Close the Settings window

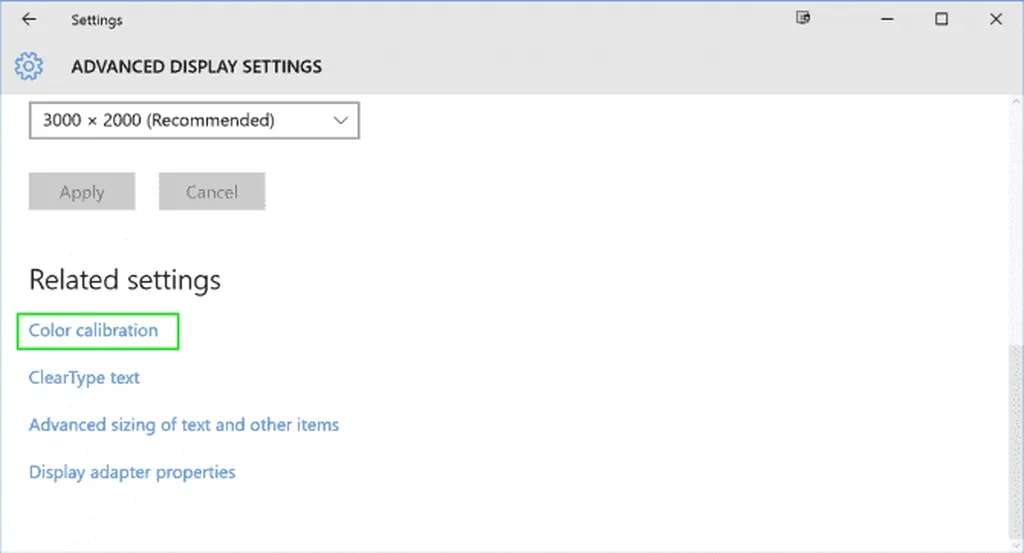996,19
